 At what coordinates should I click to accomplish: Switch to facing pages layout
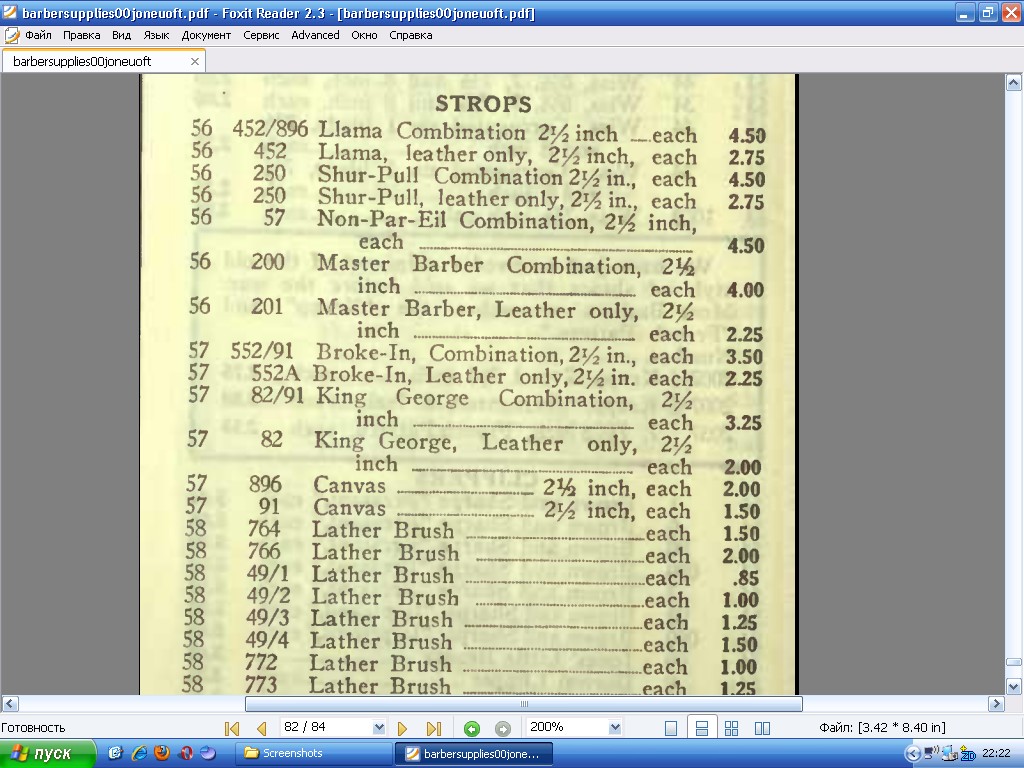click(762, 728)
